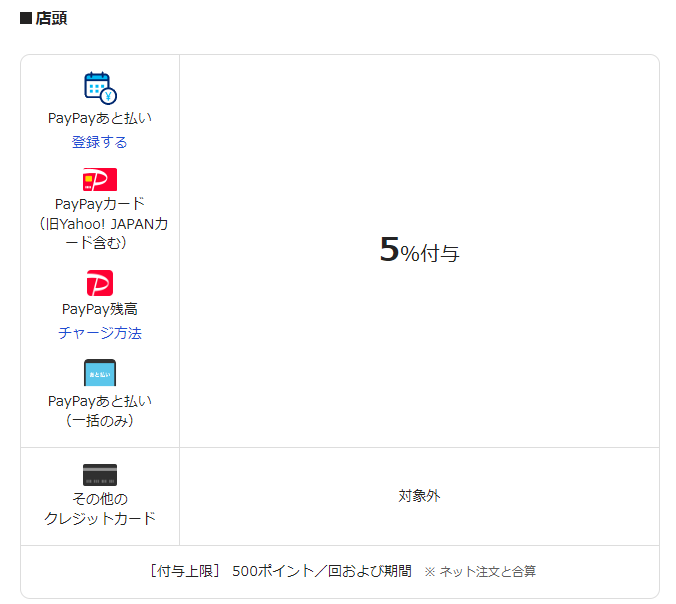This screenshot has height=604, width=676.
Task: Click the red PayPayカード card icon
Action: [x=100, y=179]
